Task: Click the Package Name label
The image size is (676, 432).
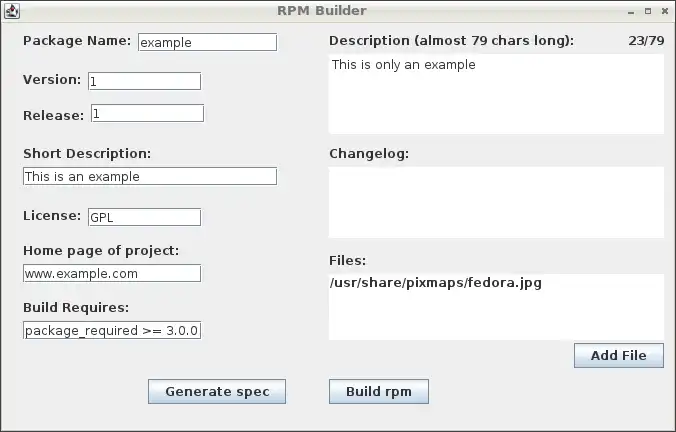Action: [77, 41]
